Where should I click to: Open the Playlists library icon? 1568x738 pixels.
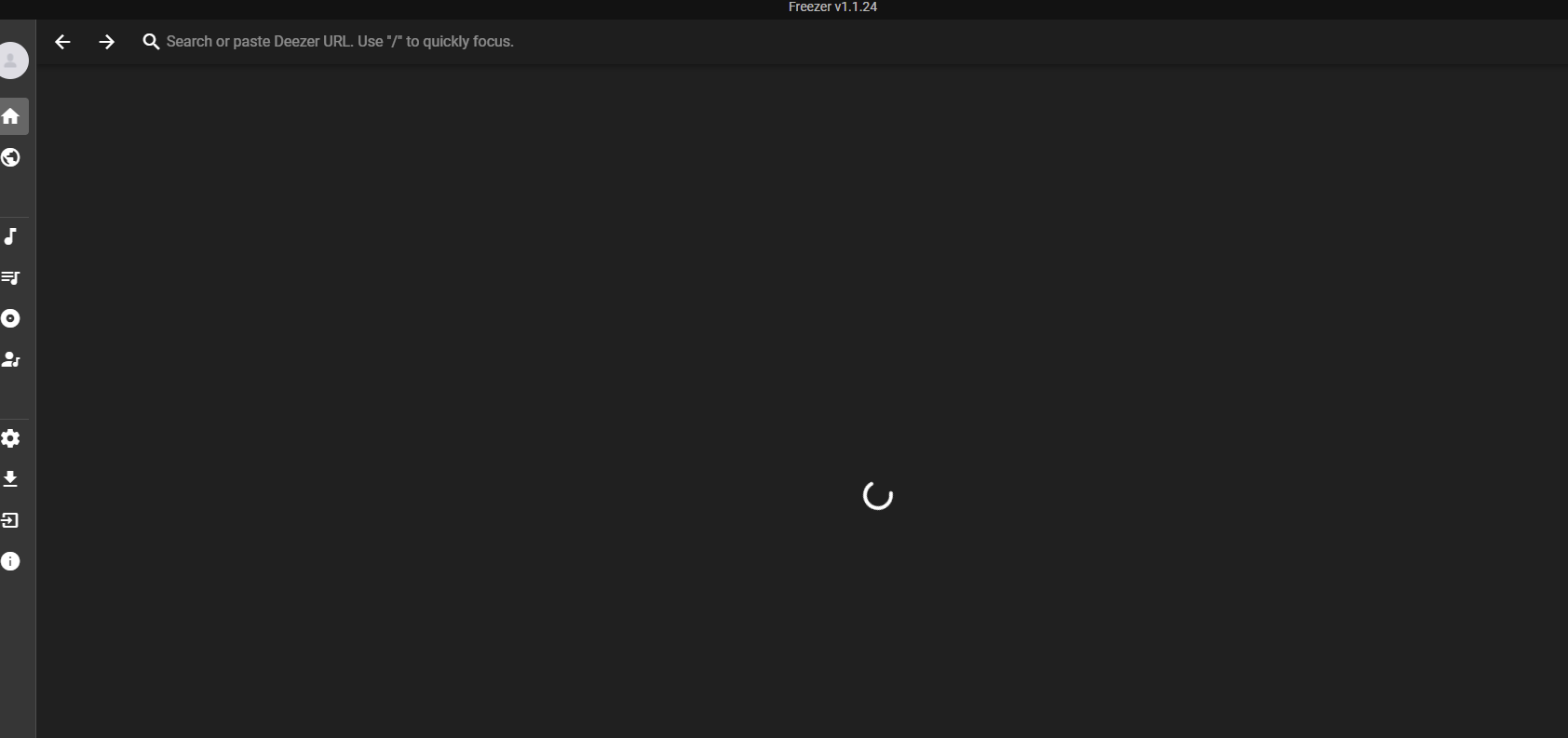pos(11,277)
